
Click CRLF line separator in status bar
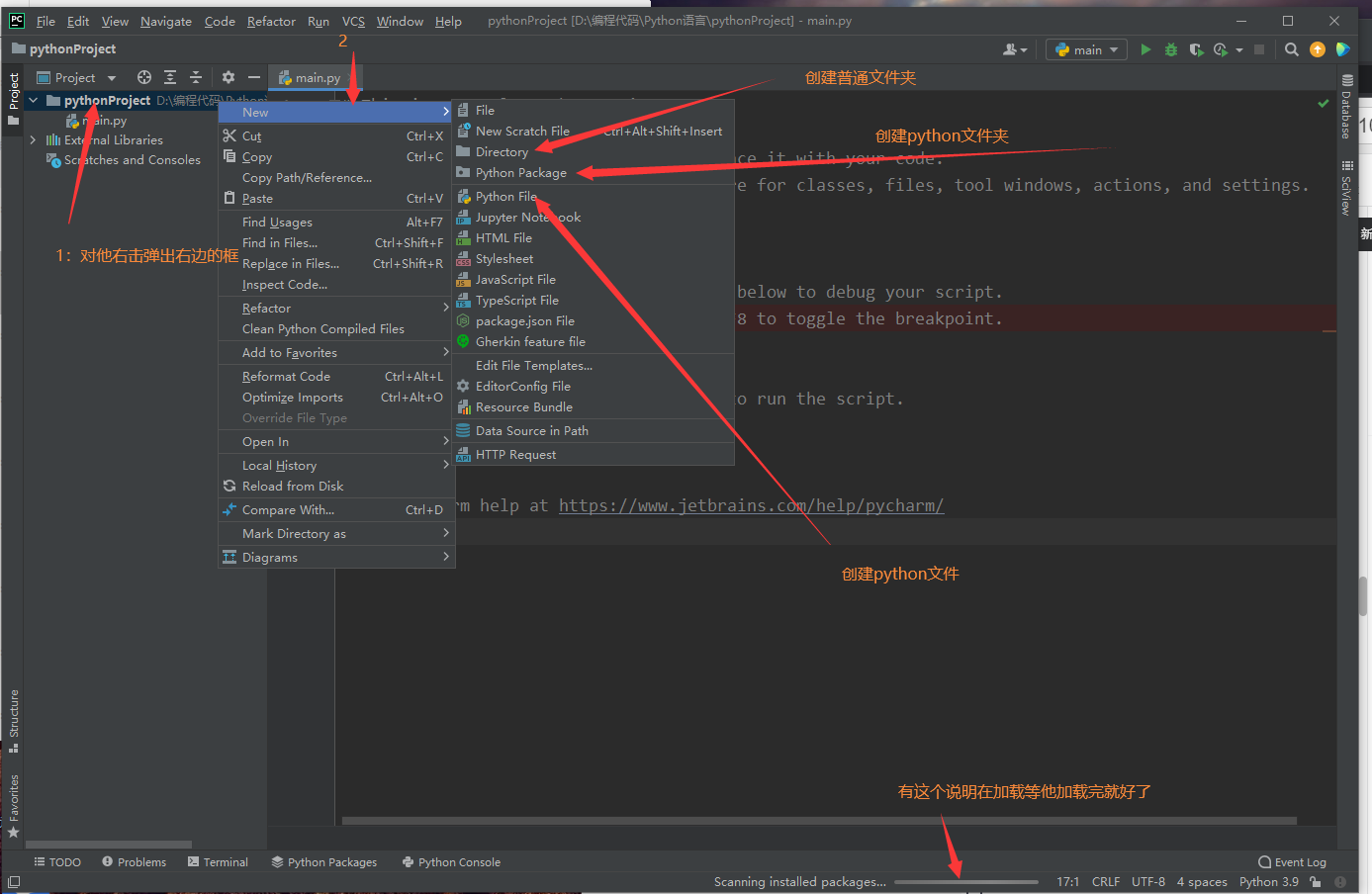(1106, 881)
